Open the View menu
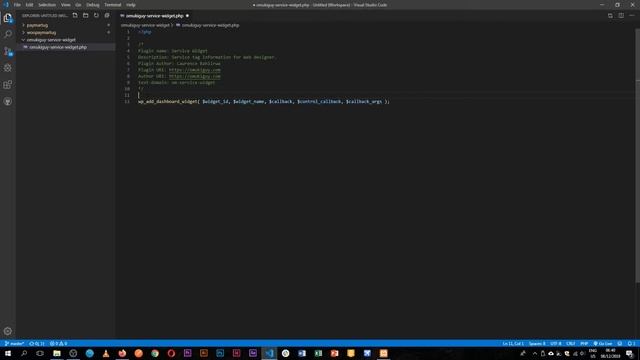This screenshot has height=360, width=640. point(66,5)
